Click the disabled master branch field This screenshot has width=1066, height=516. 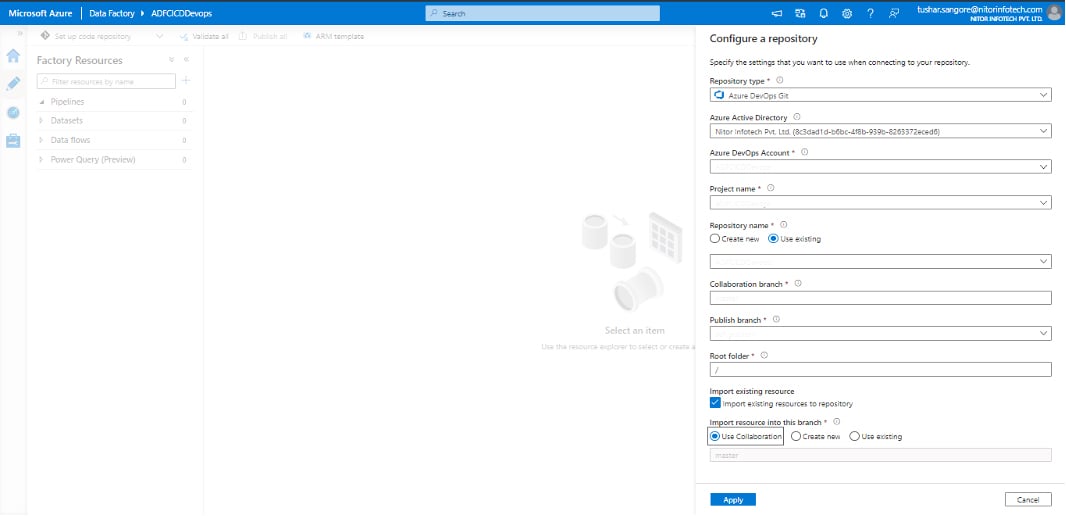click(x=880, y=455)
